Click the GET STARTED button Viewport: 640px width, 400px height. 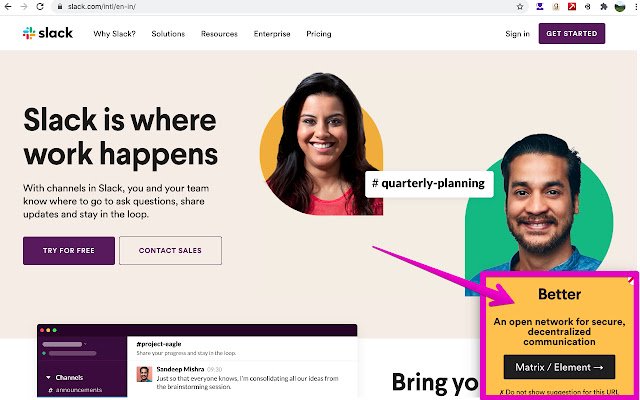[572, 33]
